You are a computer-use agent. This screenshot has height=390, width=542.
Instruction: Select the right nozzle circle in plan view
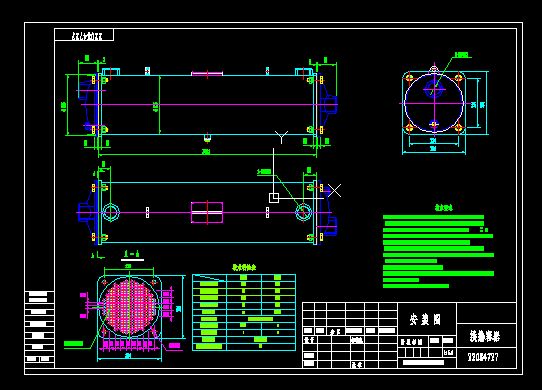[x=303, y=212]
